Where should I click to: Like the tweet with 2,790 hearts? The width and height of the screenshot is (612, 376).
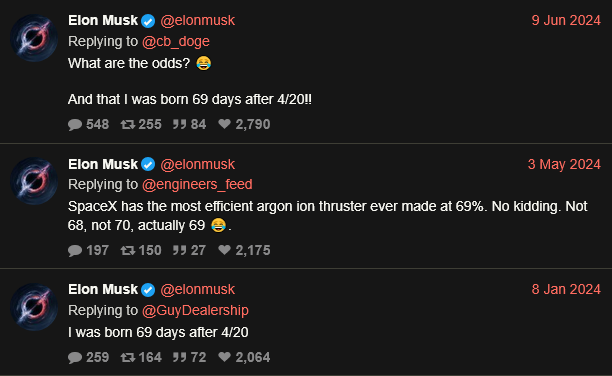pos(224,124)
